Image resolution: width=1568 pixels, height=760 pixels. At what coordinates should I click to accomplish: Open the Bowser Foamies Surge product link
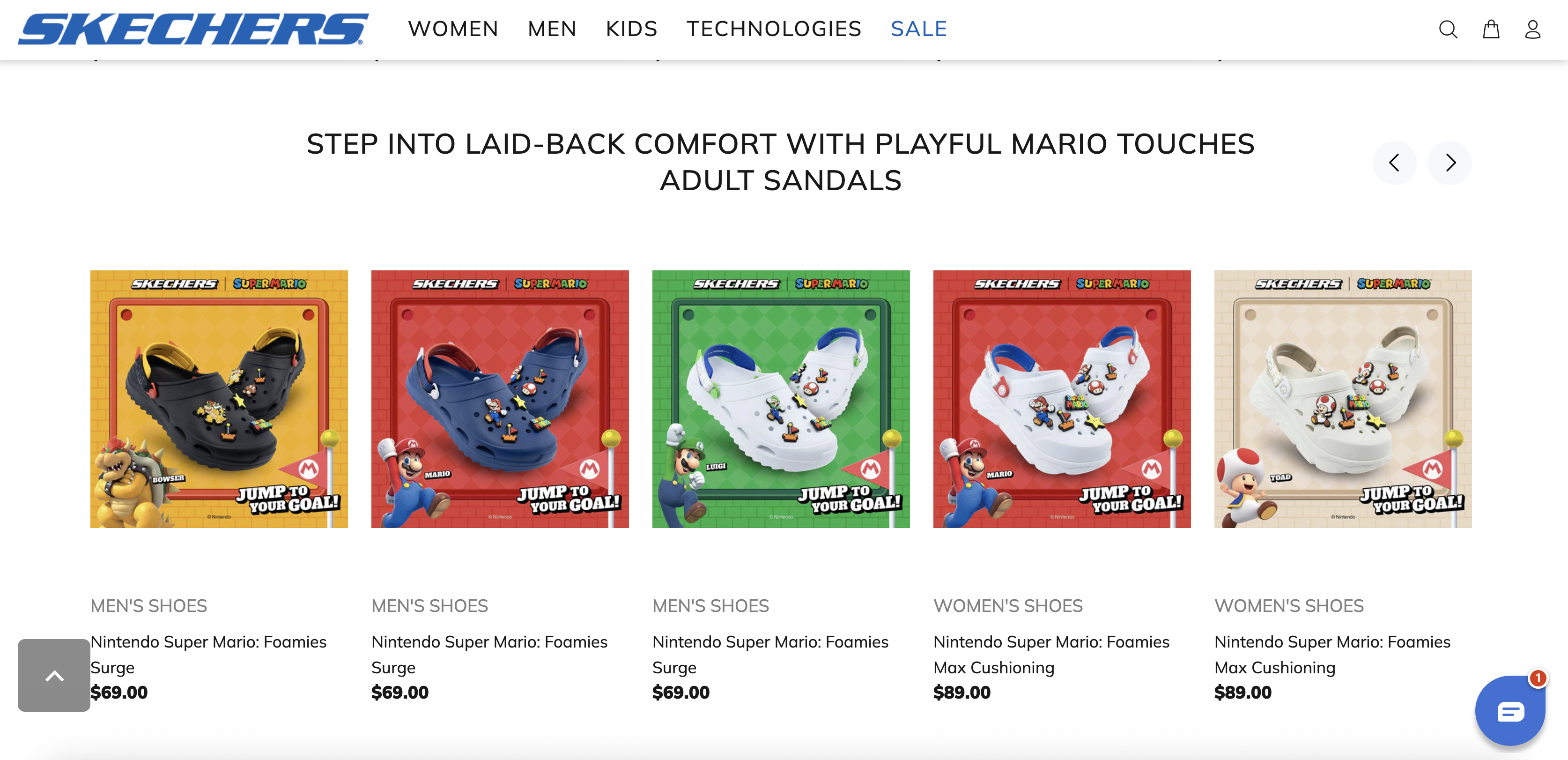(x=209, y=654)
